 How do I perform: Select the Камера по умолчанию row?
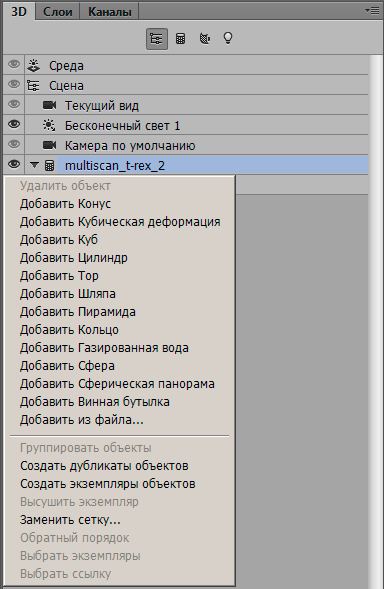[197, 145]
